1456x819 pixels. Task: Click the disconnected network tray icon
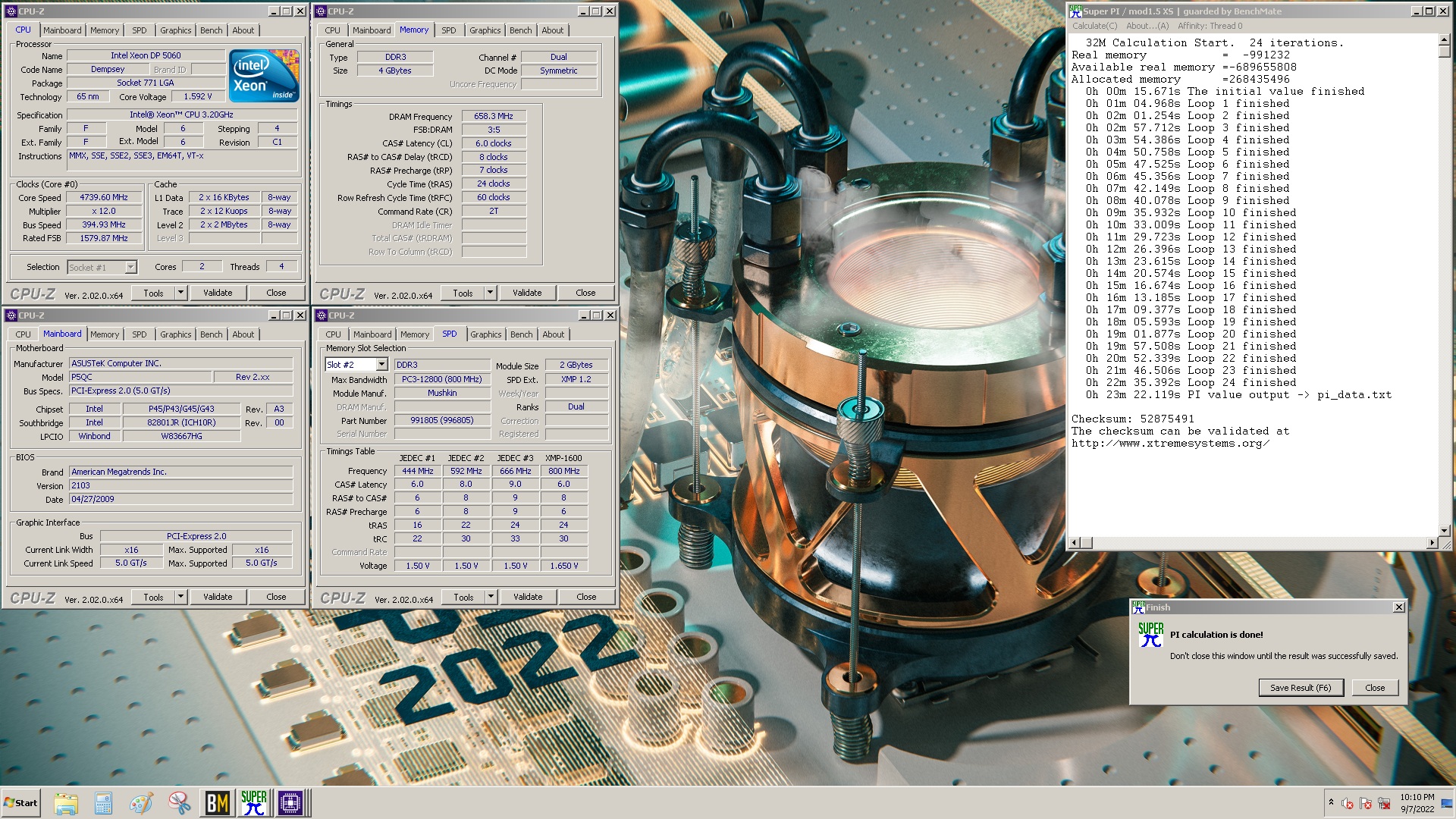[1384, 803]
